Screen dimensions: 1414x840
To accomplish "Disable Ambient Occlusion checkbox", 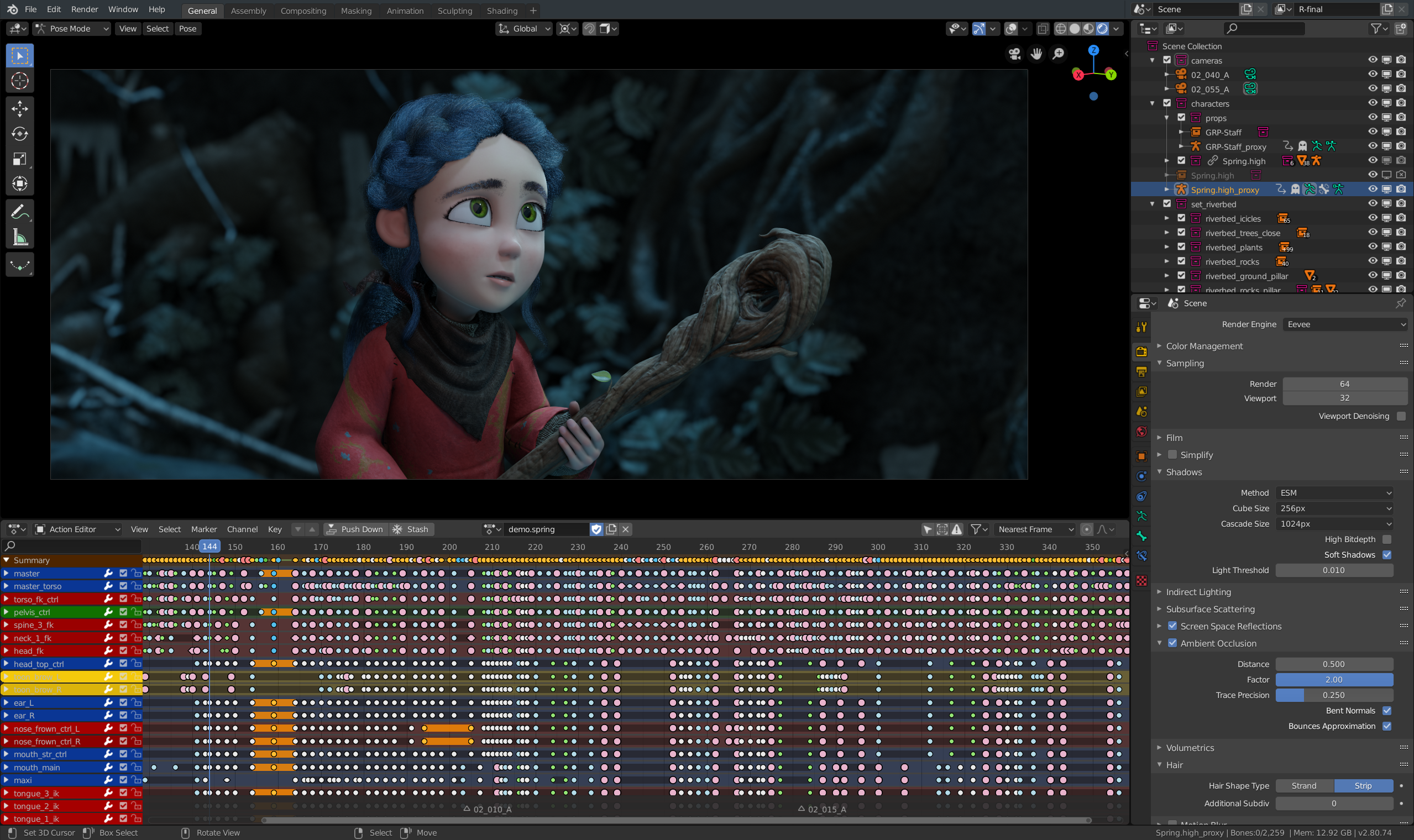I will 1172,643.
